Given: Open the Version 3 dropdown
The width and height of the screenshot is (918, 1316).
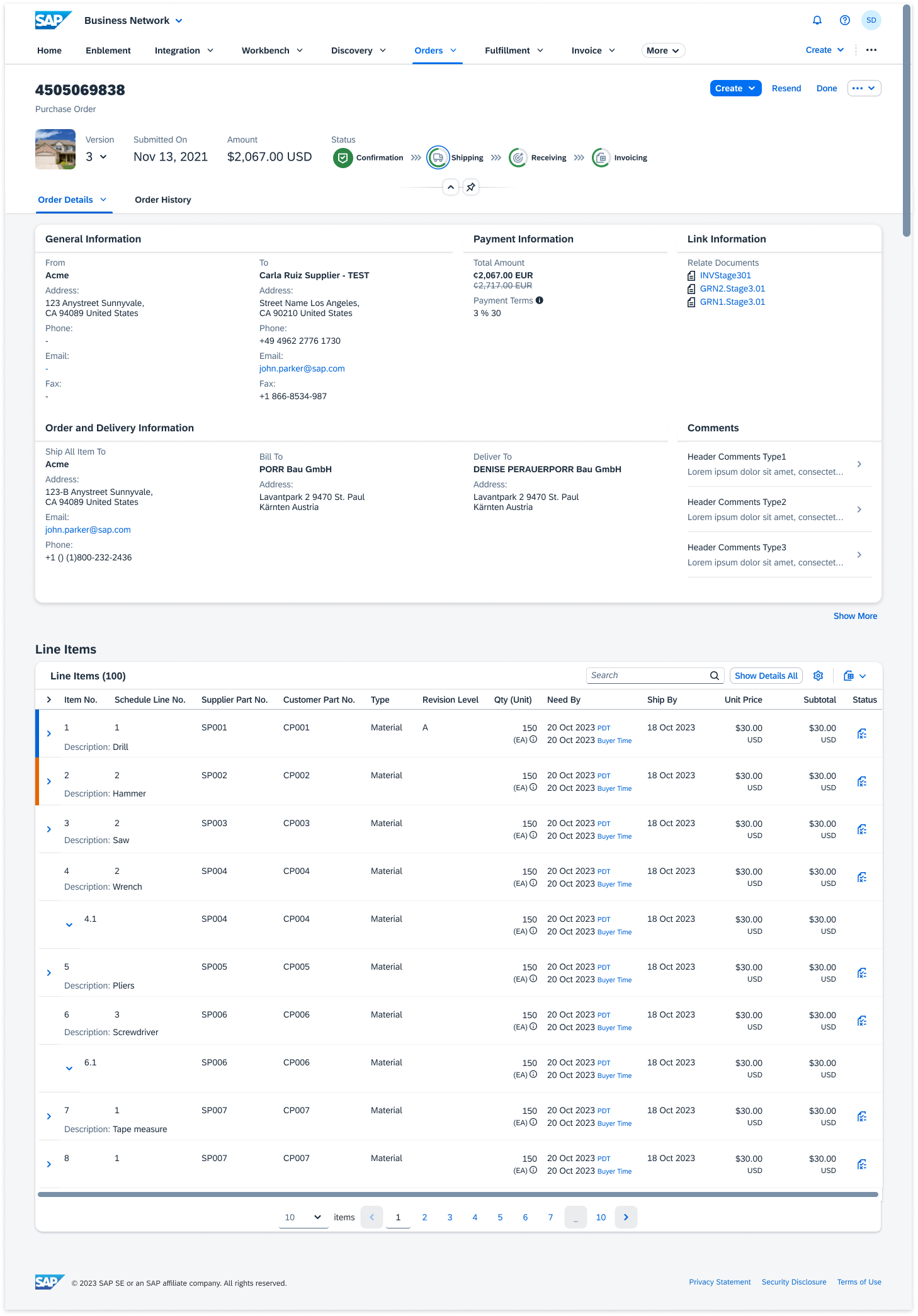Looking at the screenshot, I should (x=96, y=157).
